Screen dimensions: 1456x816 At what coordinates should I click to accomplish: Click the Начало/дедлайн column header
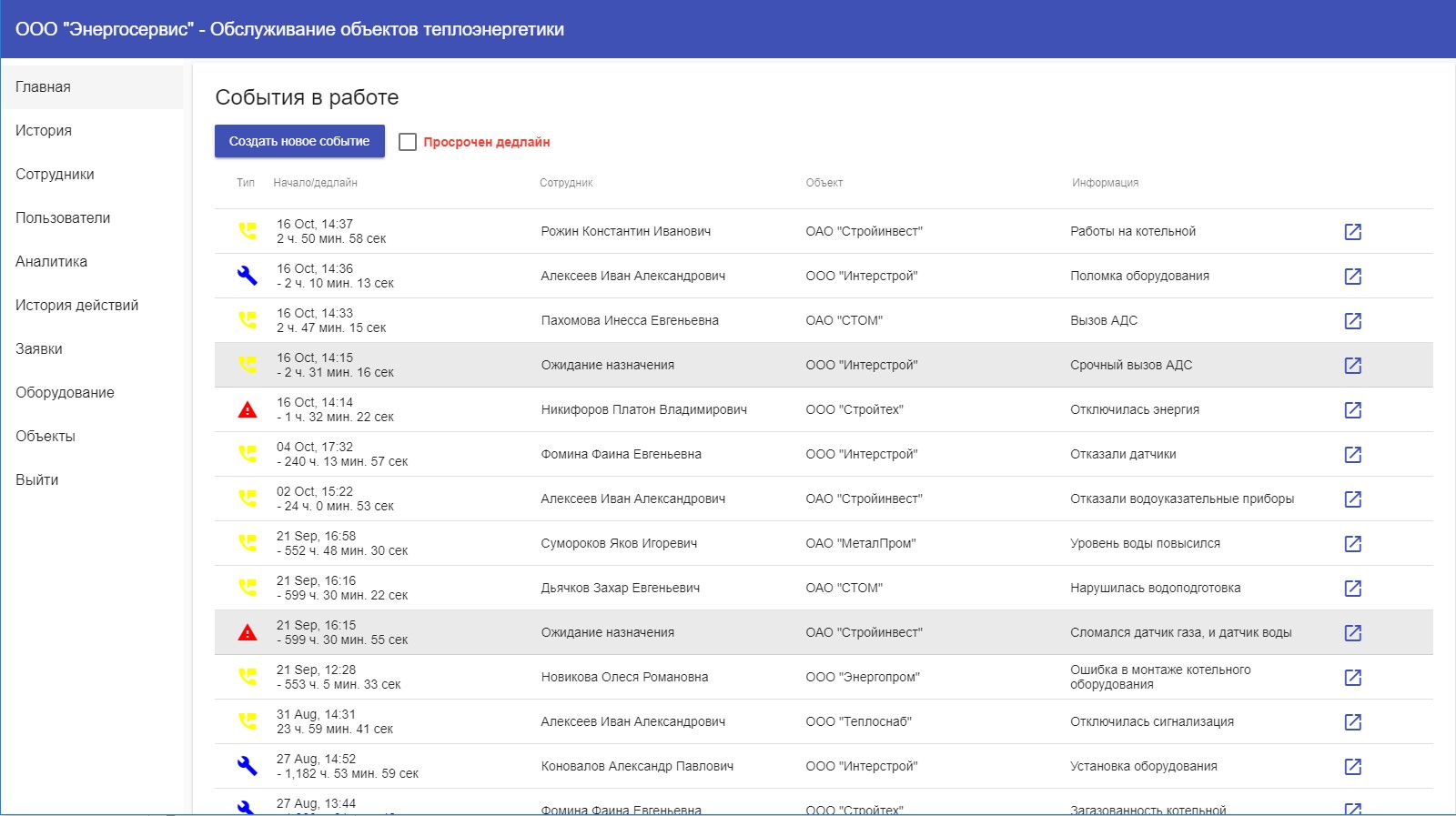(x=315, y=183)
